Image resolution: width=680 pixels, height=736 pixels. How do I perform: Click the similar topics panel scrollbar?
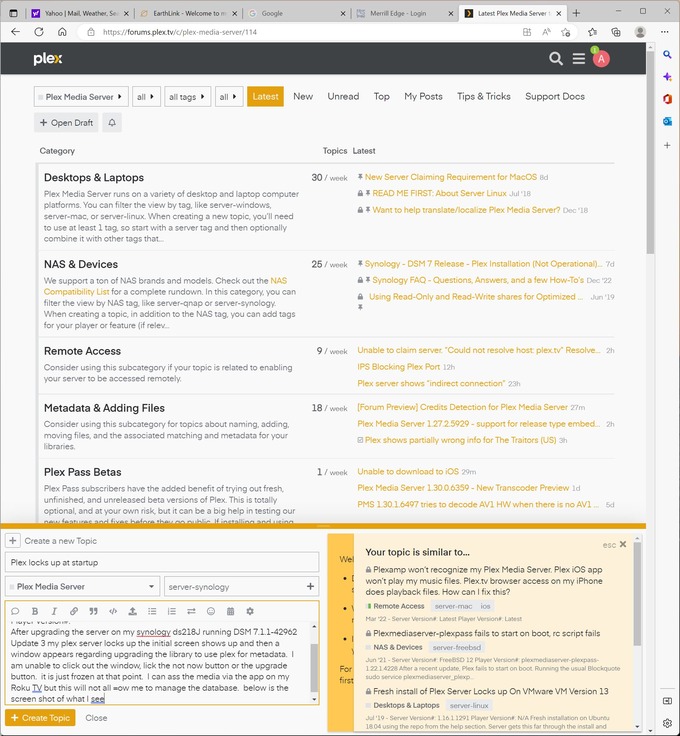637,594
